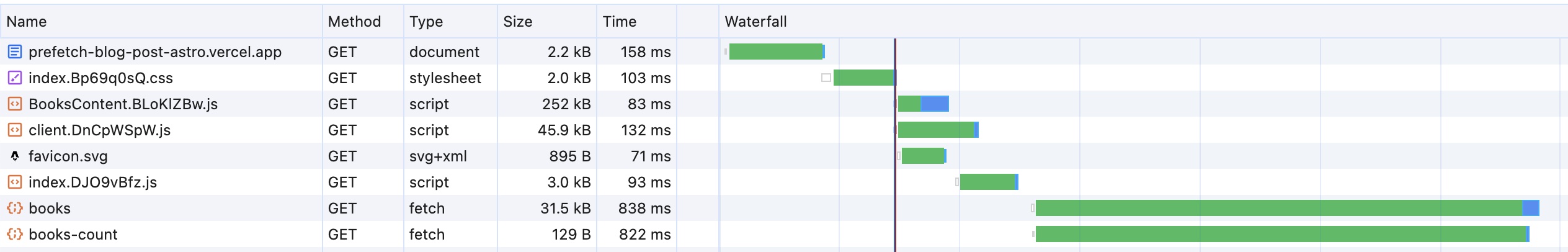The height and width of the screenshot is (252, 1568).
Task: Click the document icon beside prefetch-blog-post-astro.vercel.app
Action: (x=15, y=52)
